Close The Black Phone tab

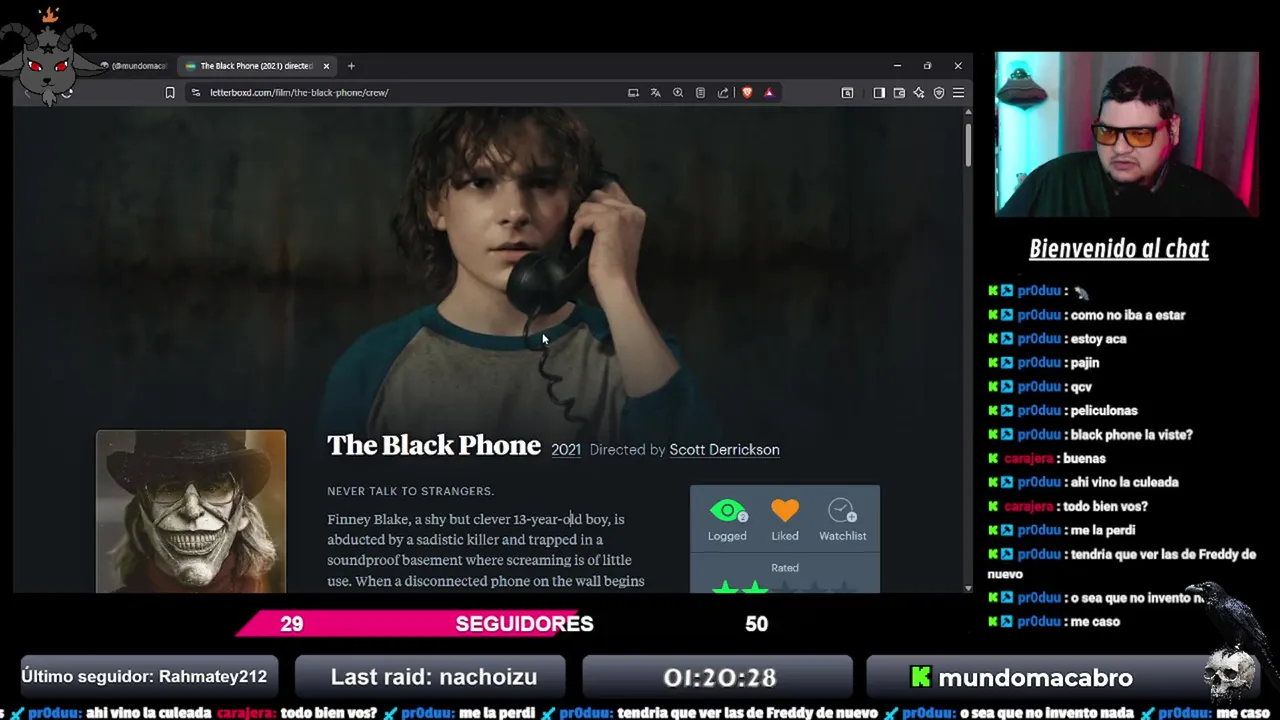[326, 66]
